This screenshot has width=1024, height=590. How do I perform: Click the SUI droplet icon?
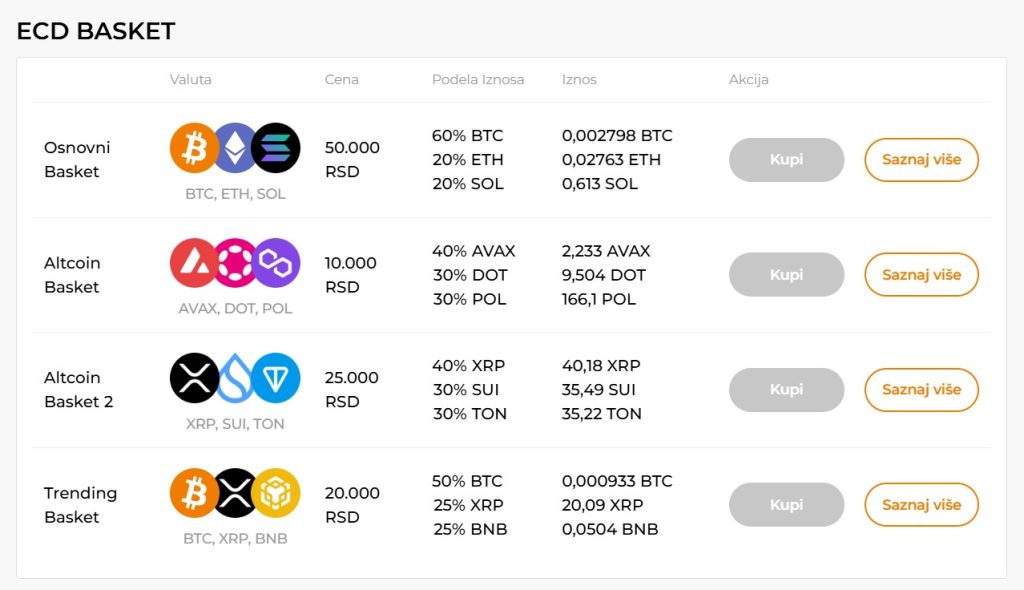[x=236, y=378]
